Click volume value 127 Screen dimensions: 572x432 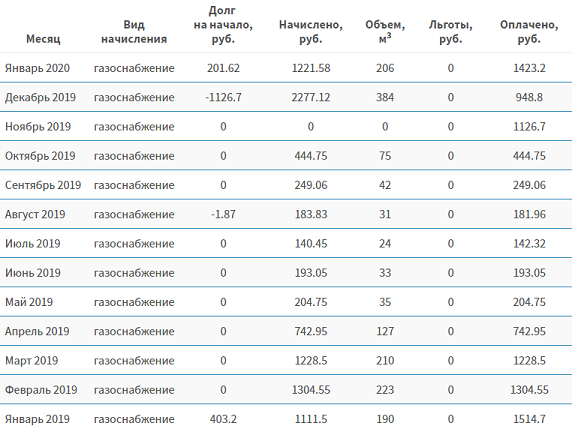pyautogui.click(x=385, y=331)
